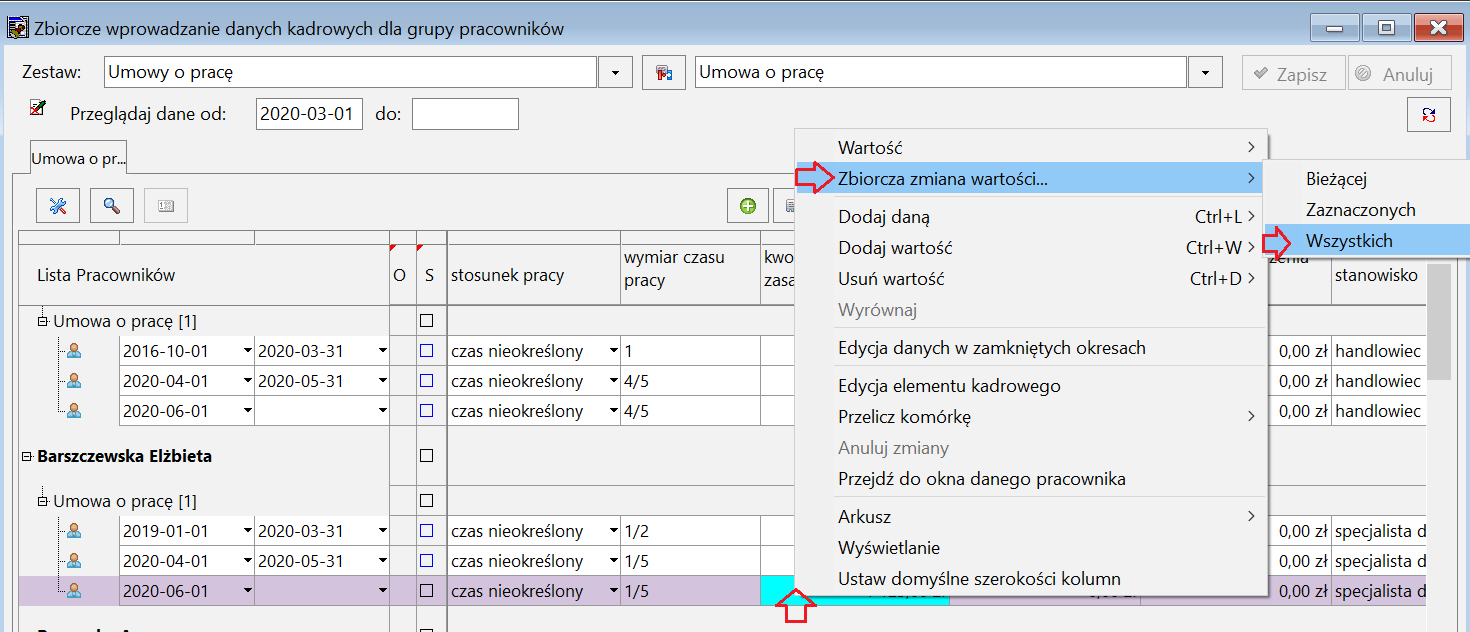Click the employee icon in the highlighted 2020-06-01 row
Viewport: 1470px width, 632px height.
coord(73,591)
